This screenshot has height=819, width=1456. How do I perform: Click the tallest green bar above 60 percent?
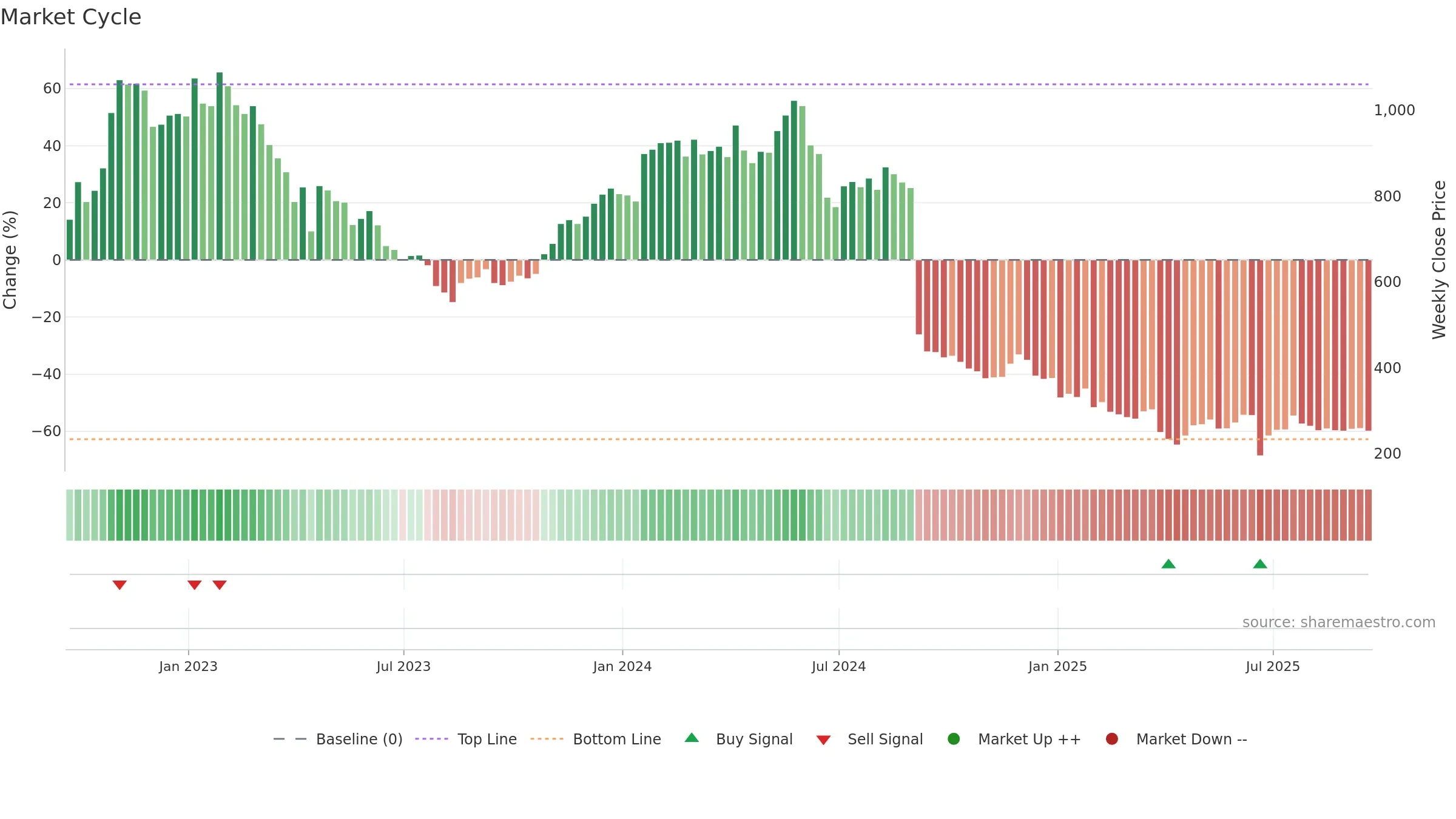point(220,166)
